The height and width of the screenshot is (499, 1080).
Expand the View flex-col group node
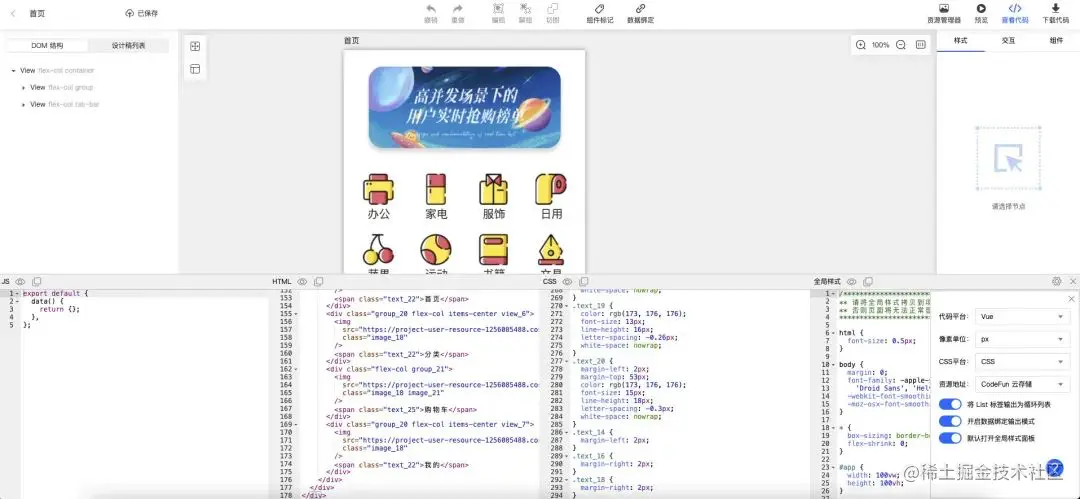[23, 88]
